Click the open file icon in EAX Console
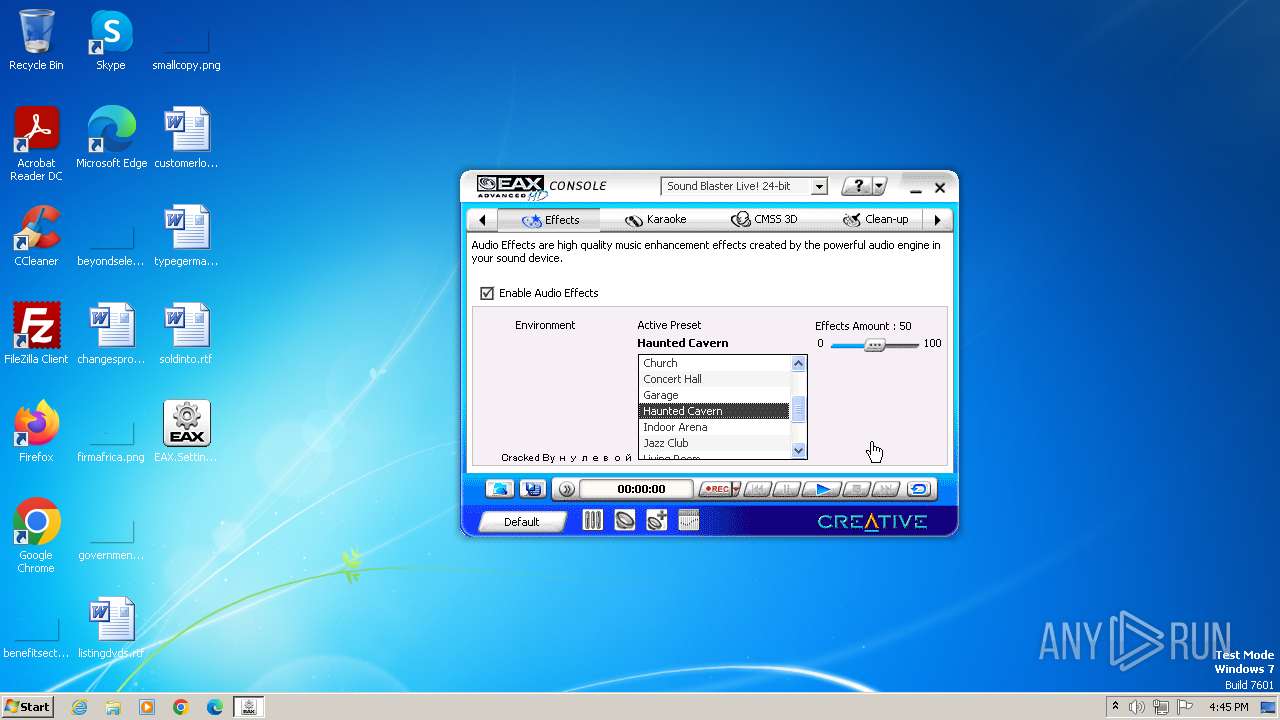Image resolution: width=1280 pixels, height=720 pixels. pos(500,489)
